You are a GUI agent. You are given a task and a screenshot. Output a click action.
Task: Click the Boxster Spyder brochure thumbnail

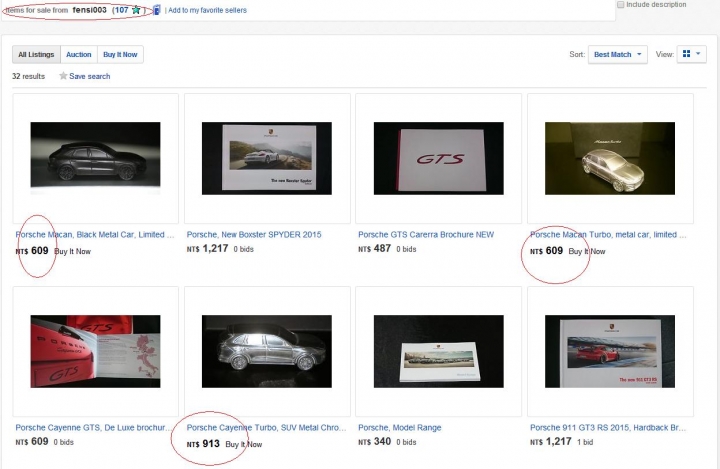[x=267, y=158]
